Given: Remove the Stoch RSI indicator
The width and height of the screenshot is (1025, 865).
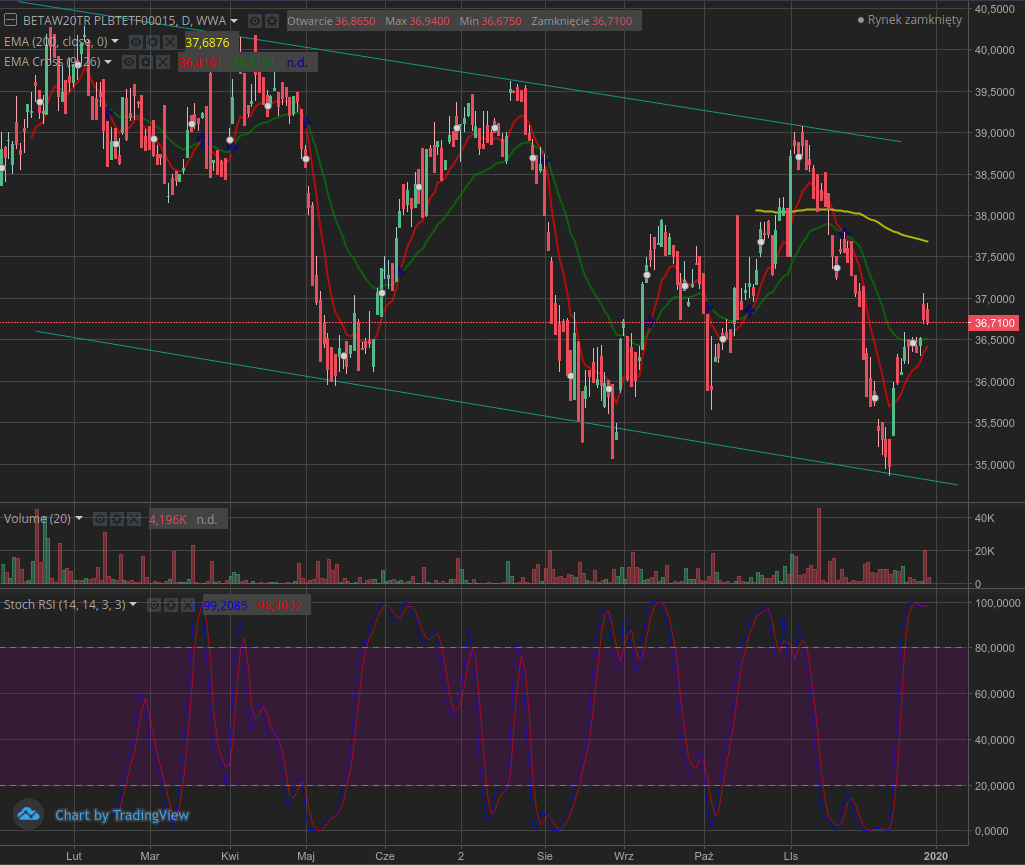Looking at the screenshot, I should tap(187, 605).
